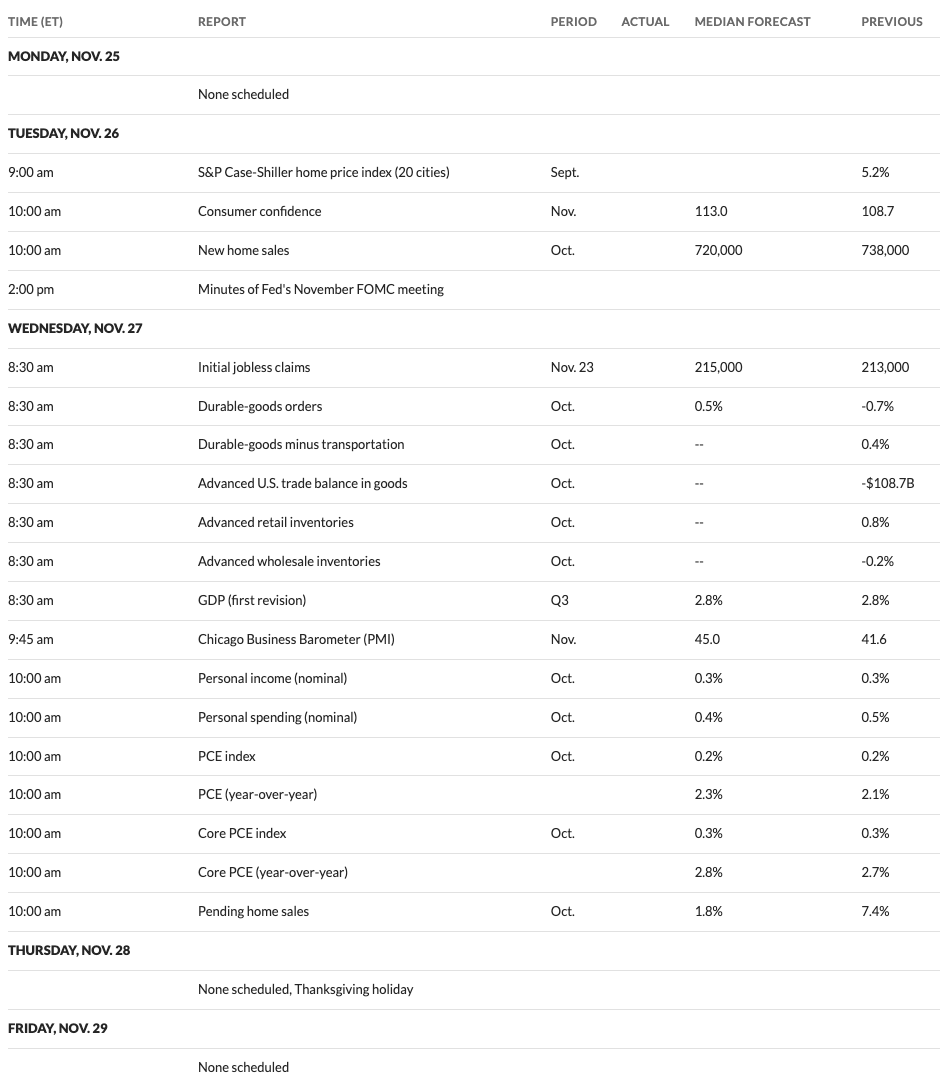940x1084 pixels.
Task: Open the Durable-goods minus transportation report
Action: tap(301, 444)
